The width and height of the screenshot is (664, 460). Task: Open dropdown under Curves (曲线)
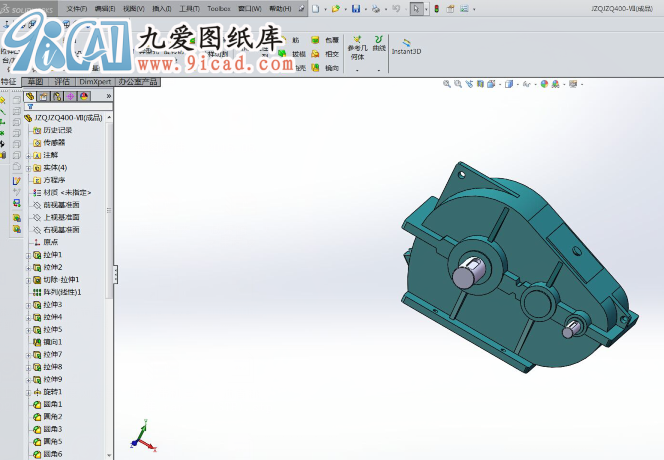coord(379,70)
